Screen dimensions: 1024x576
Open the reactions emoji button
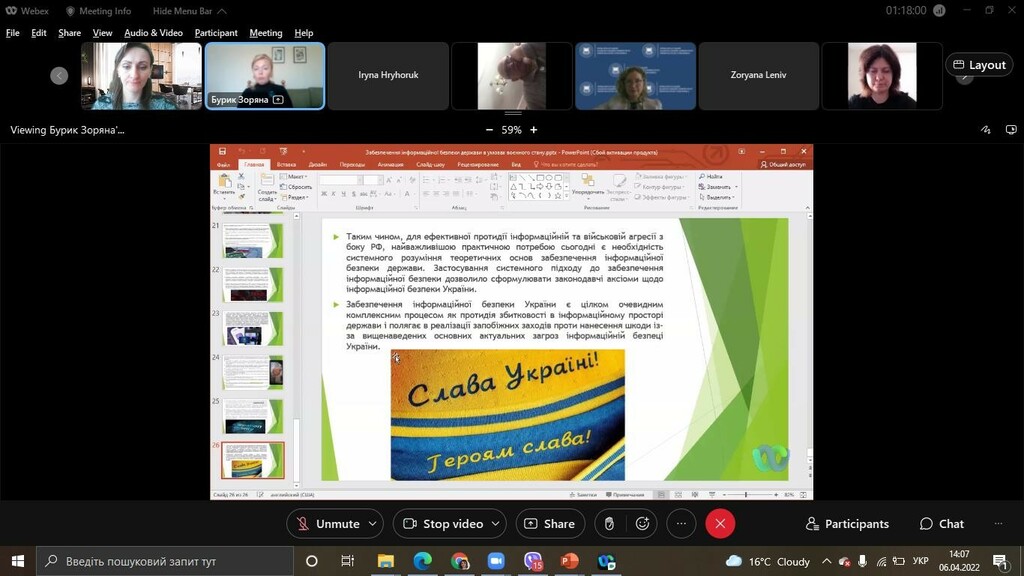pos(643,524)
